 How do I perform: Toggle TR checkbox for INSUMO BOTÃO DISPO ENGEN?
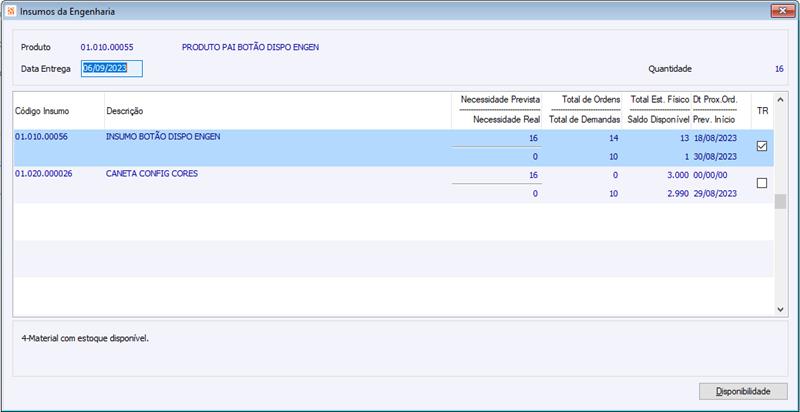point(762,146)
